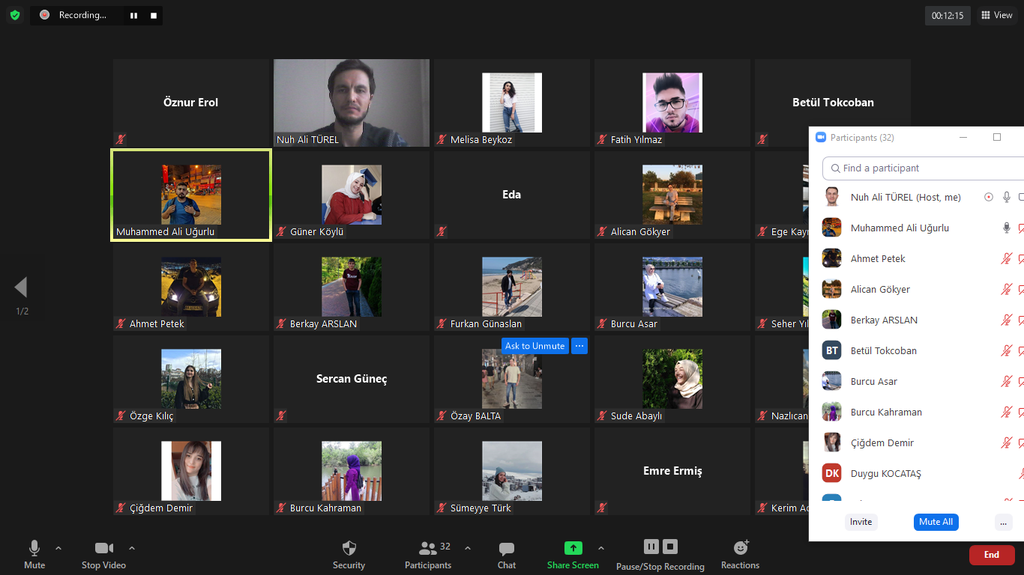Select Alican Gökyer video tile

pos(672,195)
